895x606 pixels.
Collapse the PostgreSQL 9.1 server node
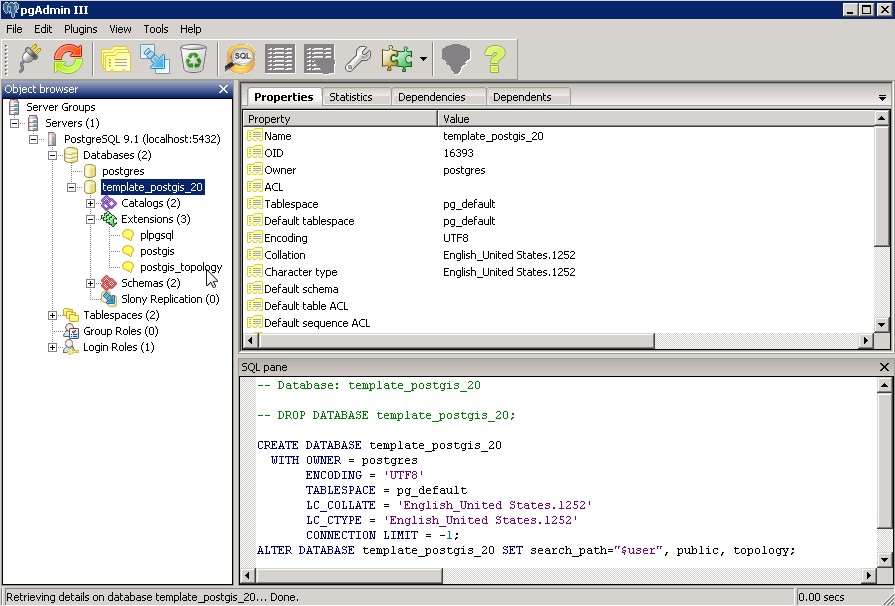34,139
